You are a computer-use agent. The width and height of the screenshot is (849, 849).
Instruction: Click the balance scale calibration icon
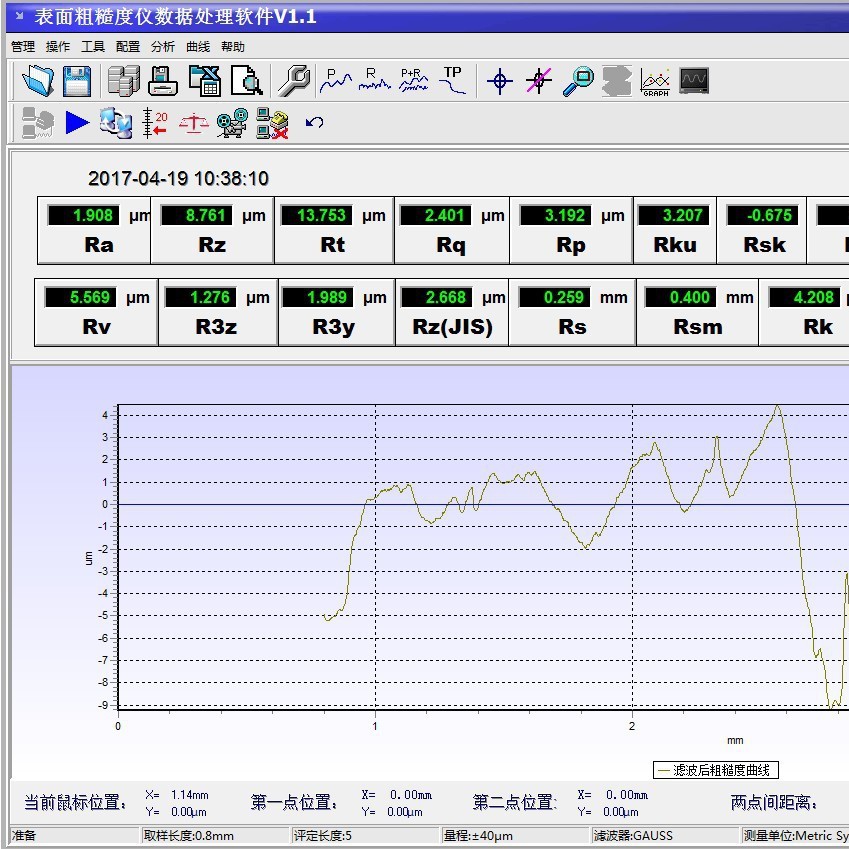coord(194,123)
